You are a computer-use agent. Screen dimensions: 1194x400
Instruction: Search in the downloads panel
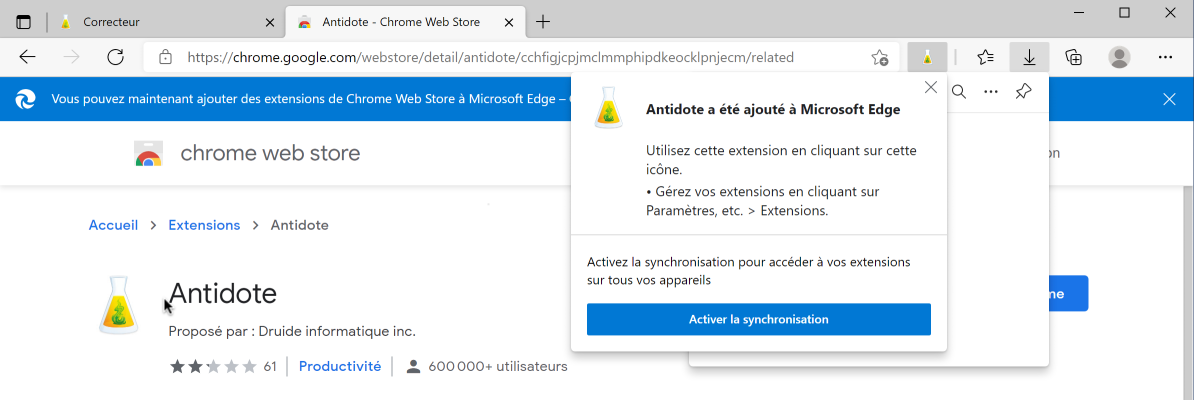point(958,92)
